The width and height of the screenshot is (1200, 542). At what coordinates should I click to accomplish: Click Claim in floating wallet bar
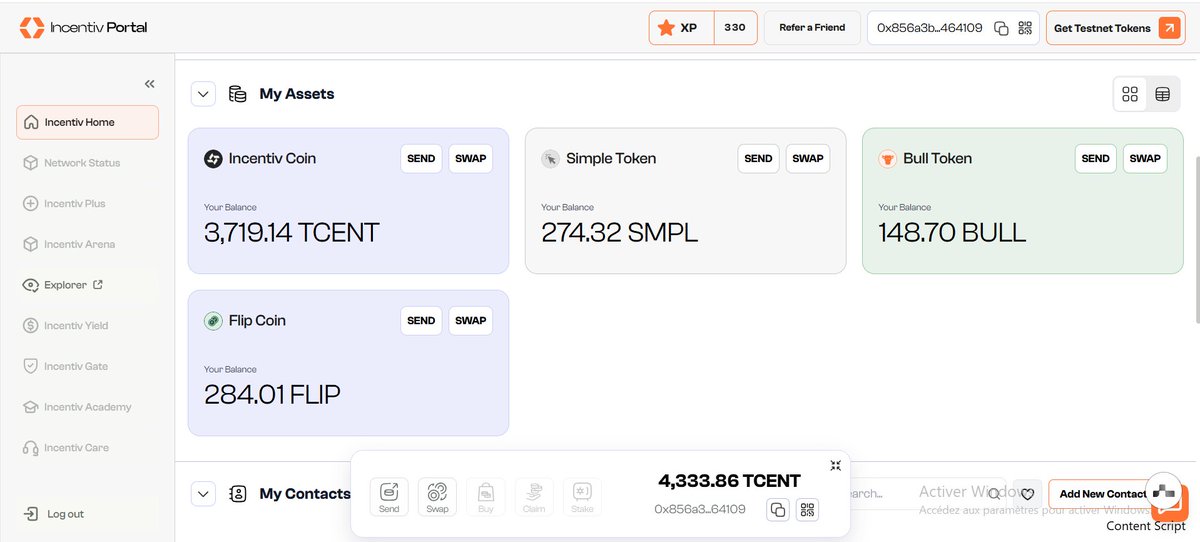click(534, 497)
